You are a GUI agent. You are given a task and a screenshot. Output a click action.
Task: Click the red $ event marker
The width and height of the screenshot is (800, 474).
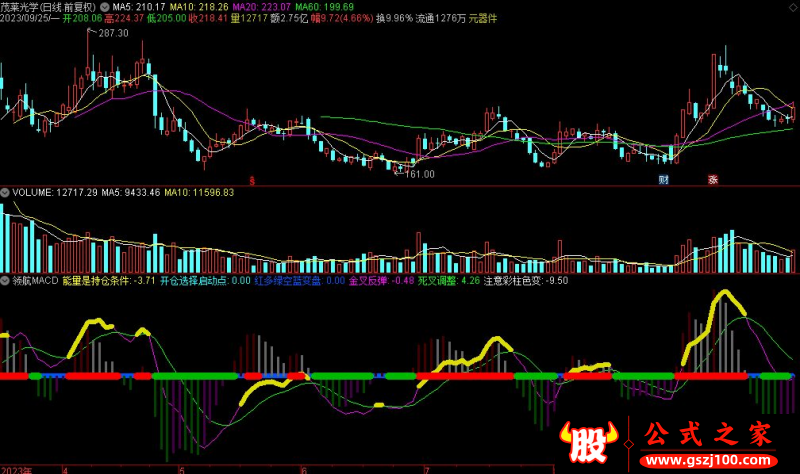coord(252,180)
